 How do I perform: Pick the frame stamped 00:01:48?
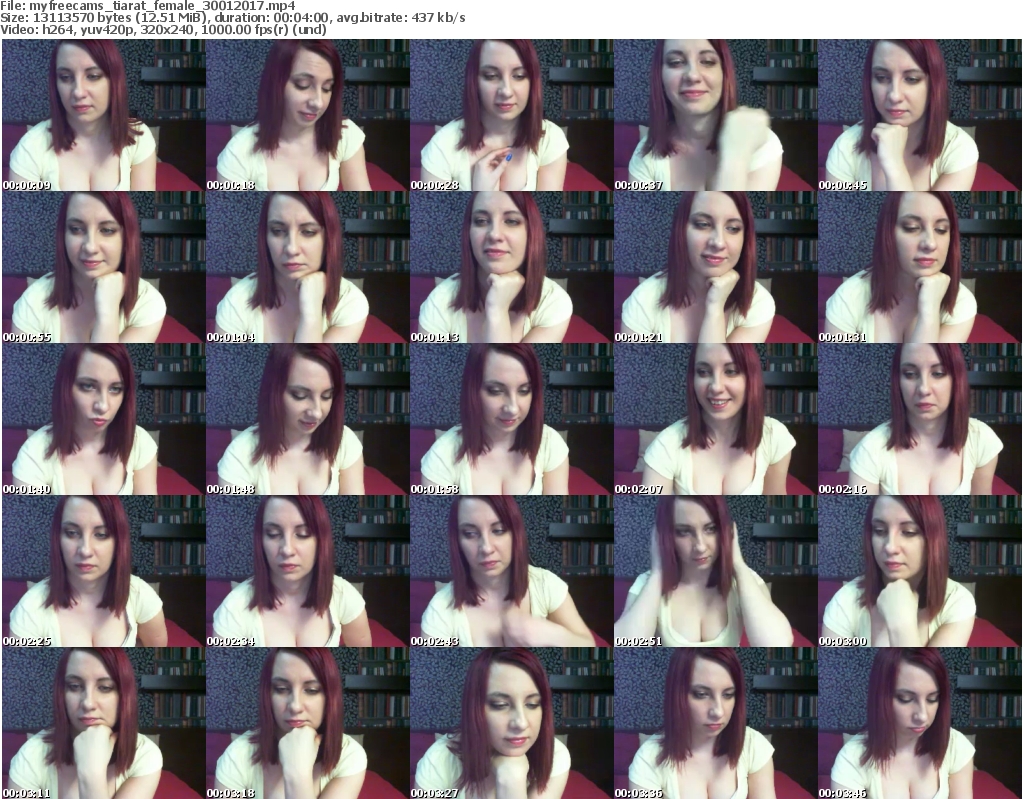tap(308, 419)
